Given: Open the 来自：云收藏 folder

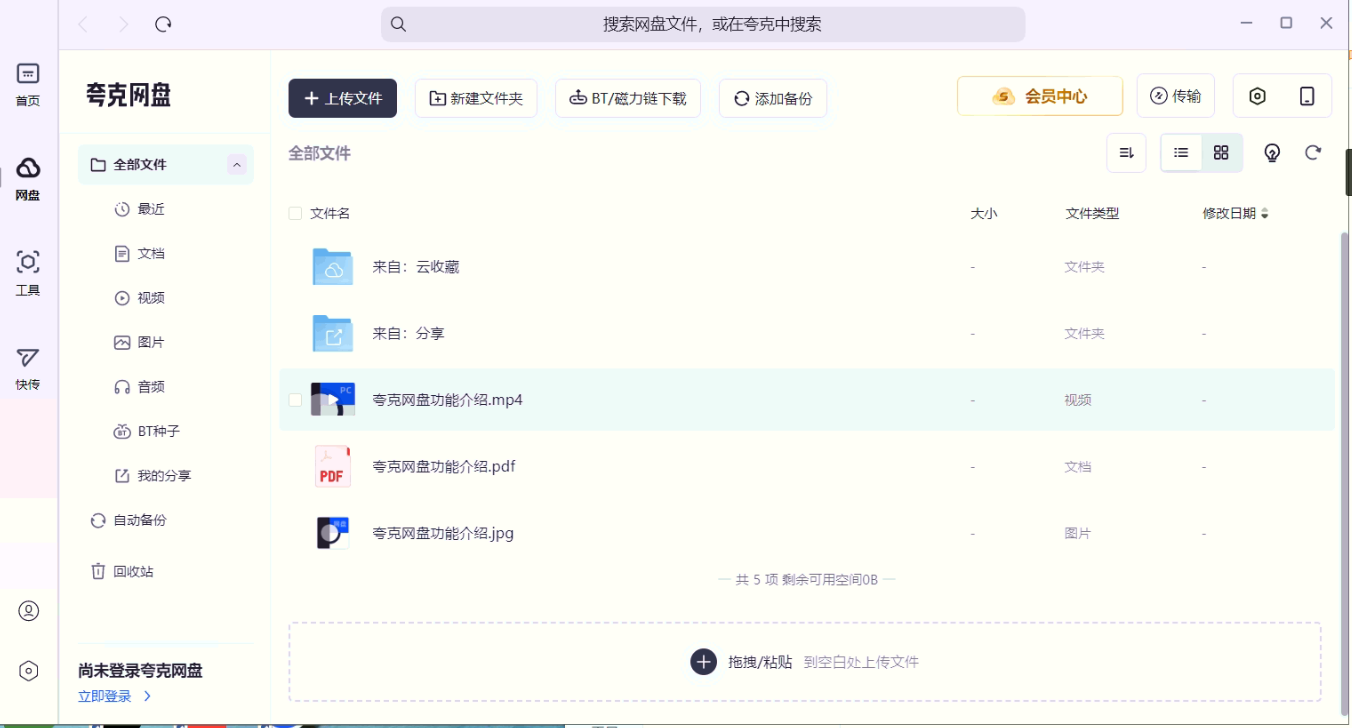Looking at the screenshot, I should tap(415, 267).
